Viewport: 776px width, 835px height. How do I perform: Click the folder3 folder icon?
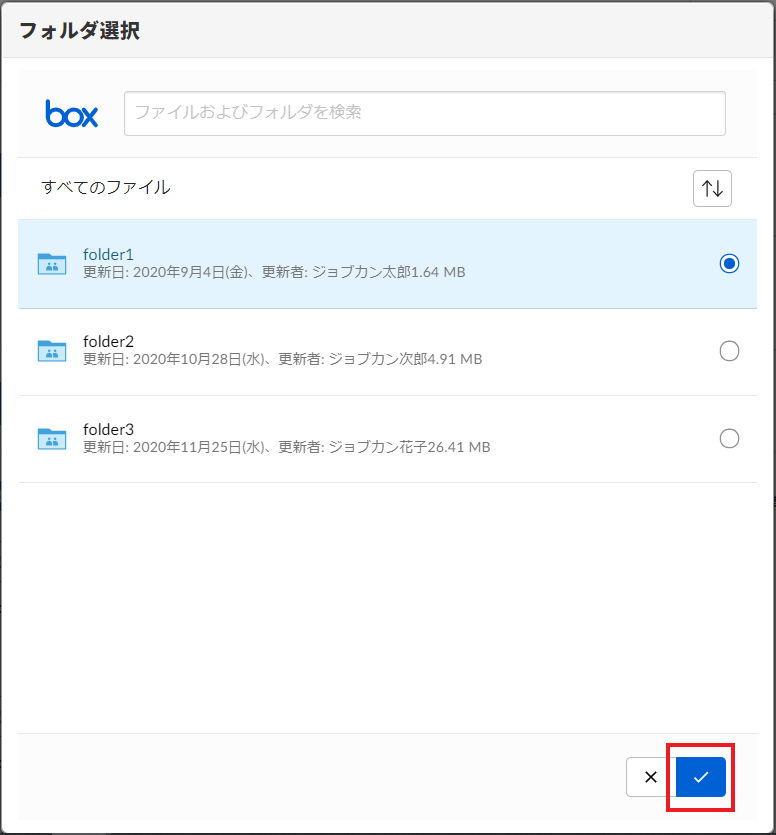pos(52,439)
